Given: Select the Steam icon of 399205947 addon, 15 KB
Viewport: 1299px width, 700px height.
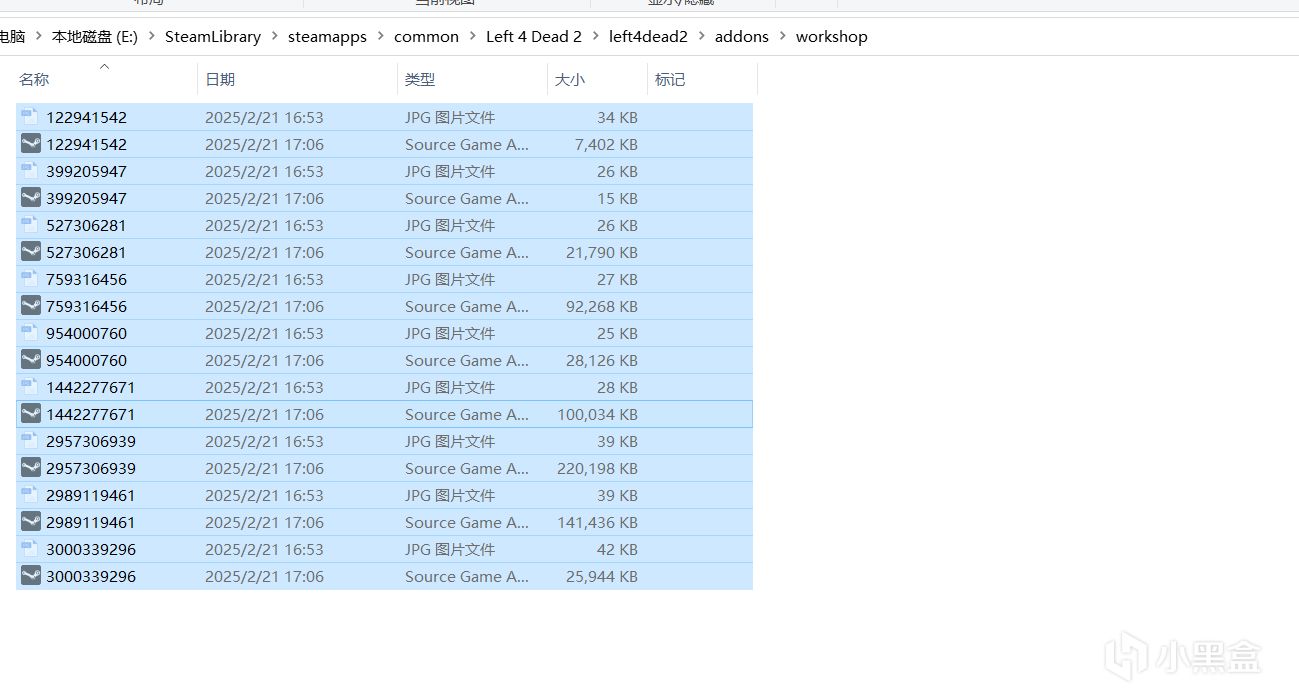Looking at the screenshot, I should click(31, 198).
